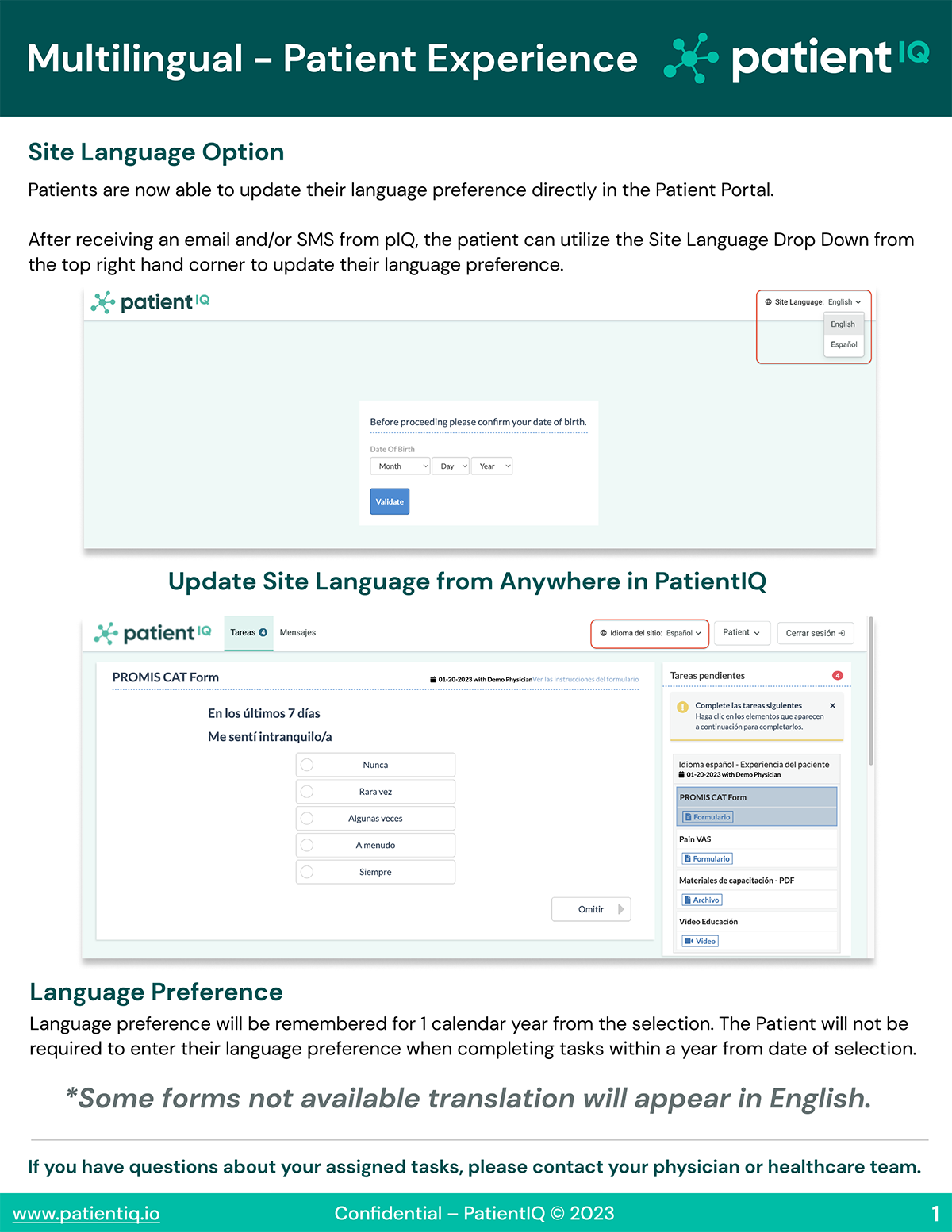Click the Pain VAS task title
Image resolution: width=952 pixels, height=1232 pixels.
click(695, 839)
